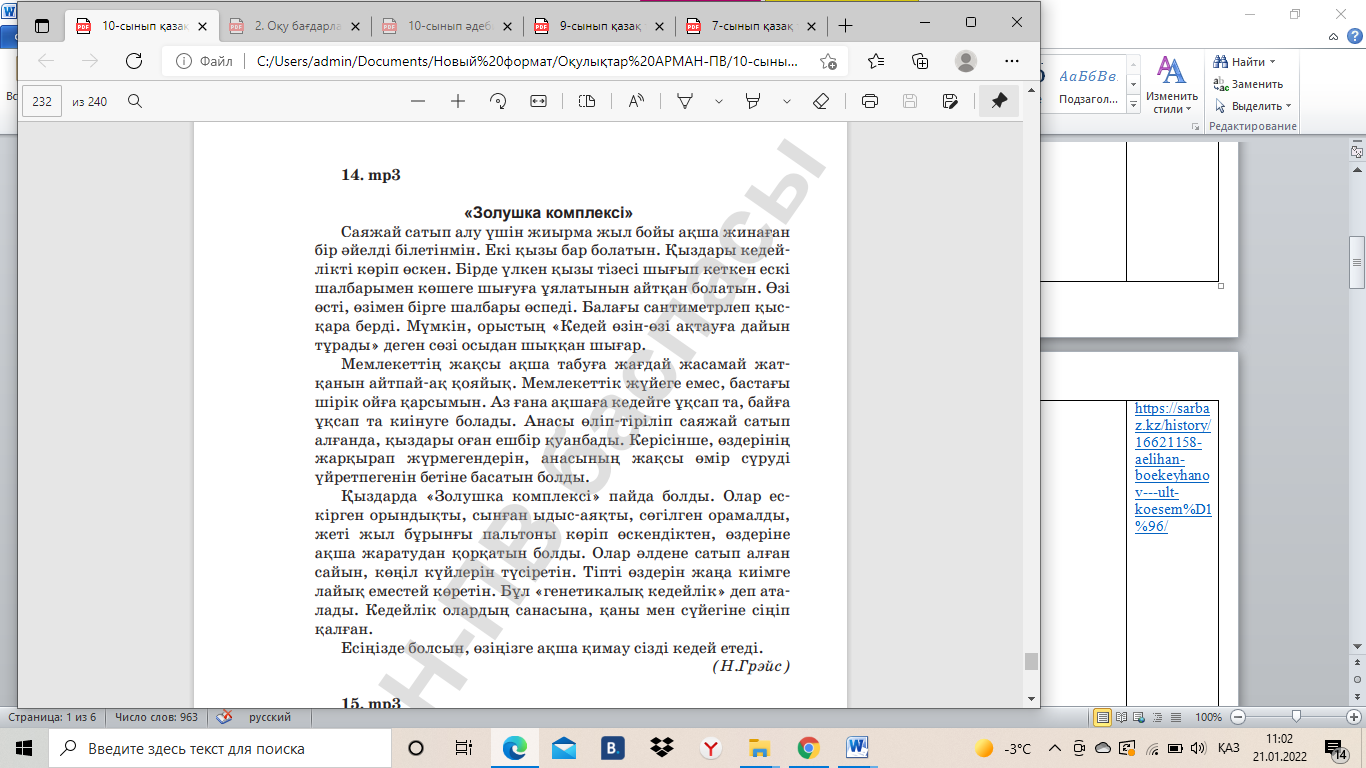The width and height of the screenshot is (1366, 768).
Task: Switch Word to Full Screen Reading view
Action: pyautogui.click(x=1122, y=717)
